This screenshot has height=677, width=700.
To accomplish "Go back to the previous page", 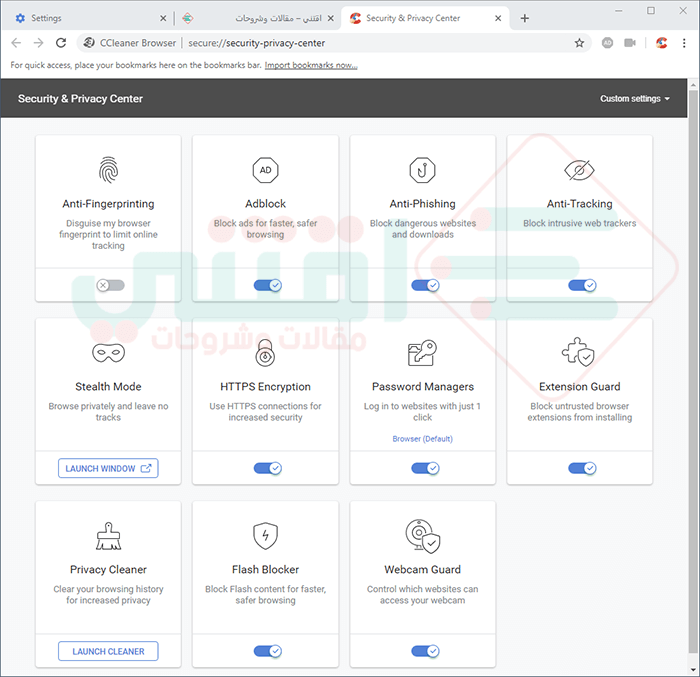I will tap(16, 43).
